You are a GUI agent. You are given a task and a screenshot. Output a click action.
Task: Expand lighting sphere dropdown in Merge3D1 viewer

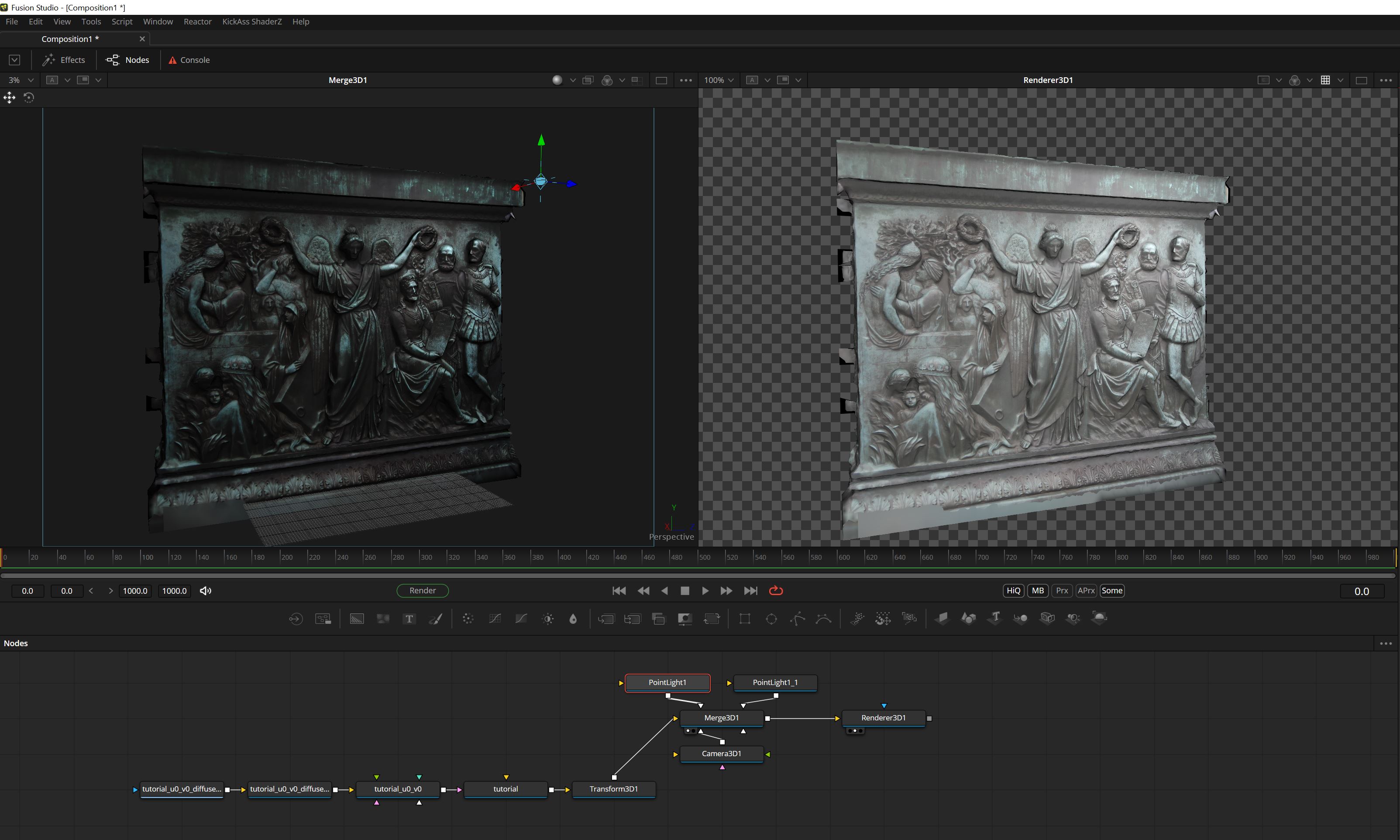573,80
